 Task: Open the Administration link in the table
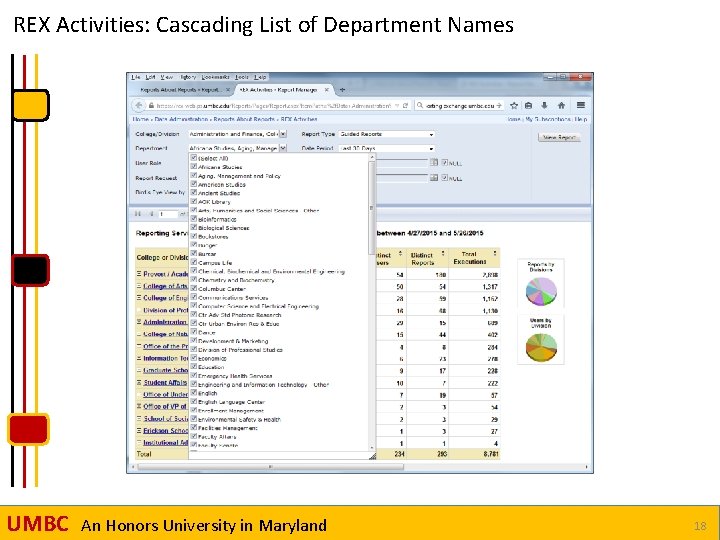[164, 322]
